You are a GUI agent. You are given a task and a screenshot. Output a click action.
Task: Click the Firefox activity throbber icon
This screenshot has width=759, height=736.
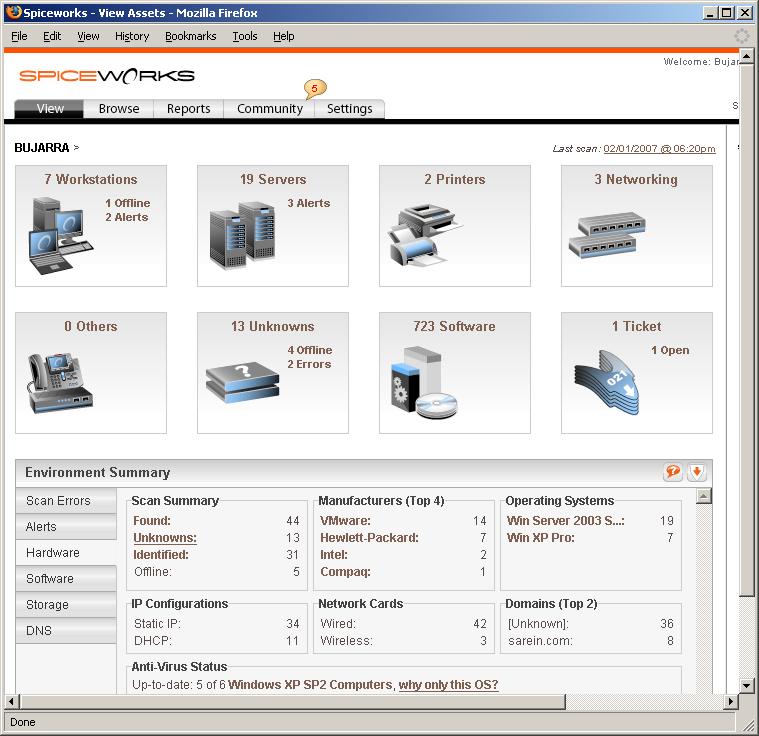pos(742,36)
